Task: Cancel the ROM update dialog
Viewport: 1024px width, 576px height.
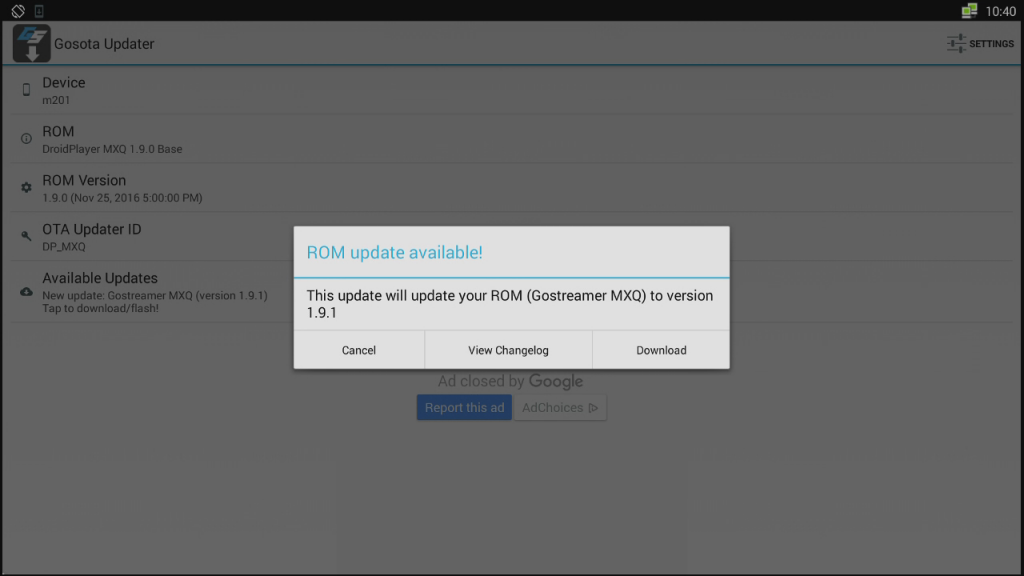Action: coord(359,350)
